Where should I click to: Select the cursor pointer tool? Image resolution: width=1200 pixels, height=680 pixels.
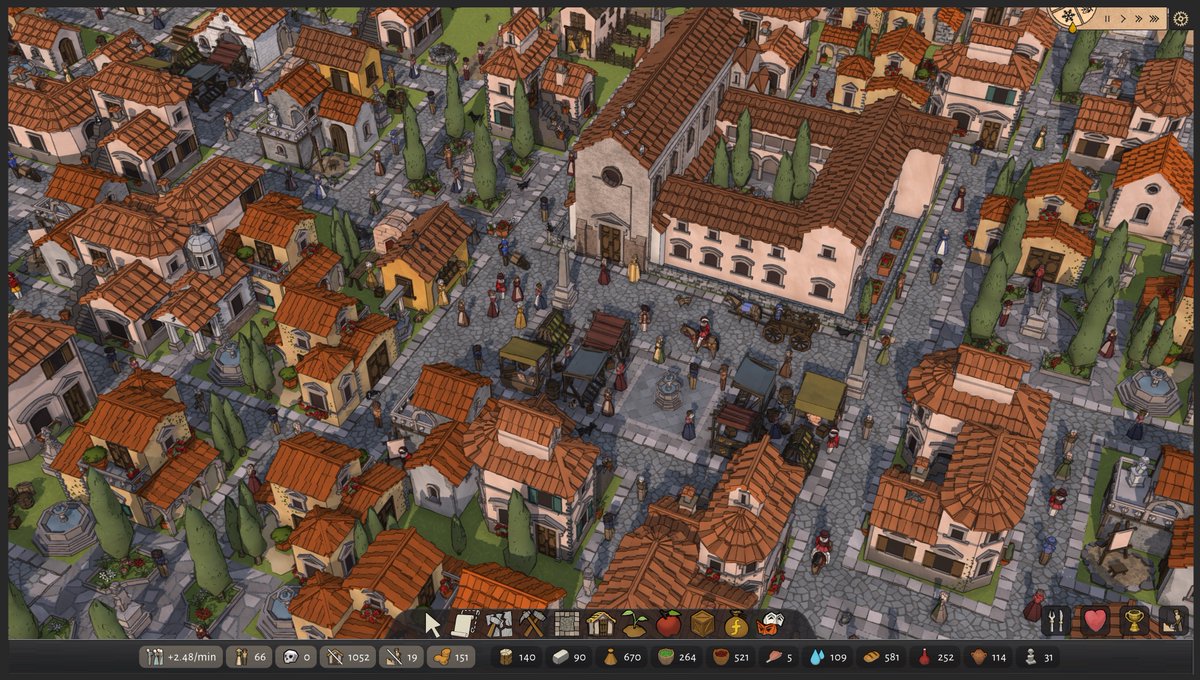pyautogui.click(x=432, y=624)
